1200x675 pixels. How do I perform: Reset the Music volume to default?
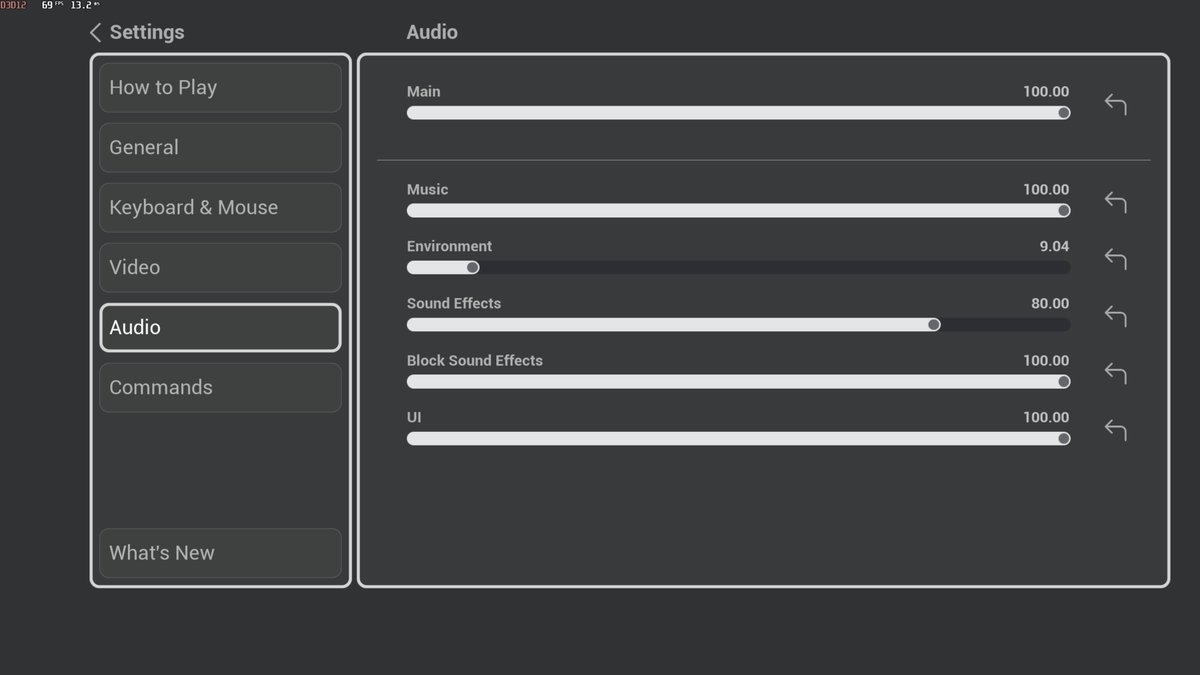[x=1115, y=202]
